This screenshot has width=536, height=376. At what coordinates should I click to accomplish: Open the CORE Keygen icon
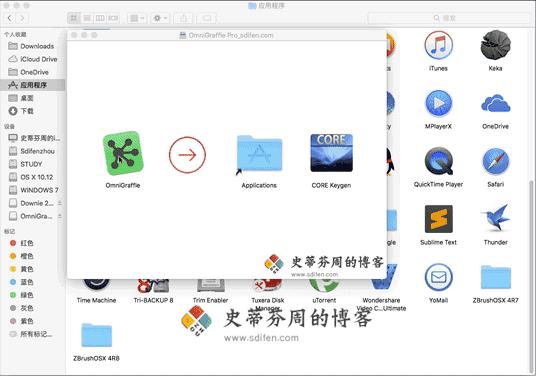coord(331,153)
